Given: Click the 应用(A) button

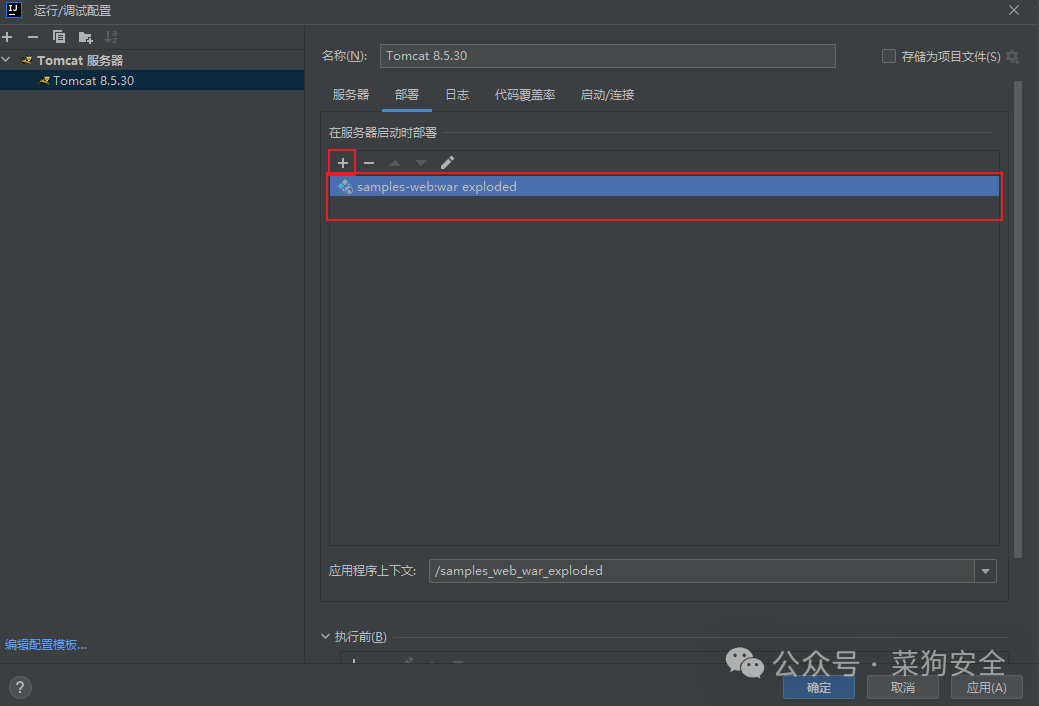Looking at the screenshot, I should [986, 687].
